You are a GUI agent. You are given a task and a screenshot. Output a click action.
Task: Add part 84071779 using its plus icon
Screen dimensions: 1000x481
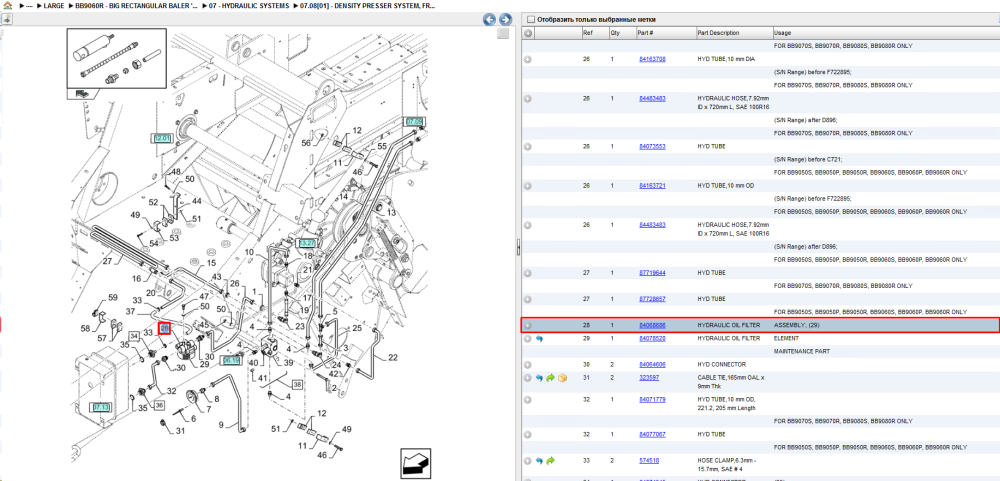[528, 399]
